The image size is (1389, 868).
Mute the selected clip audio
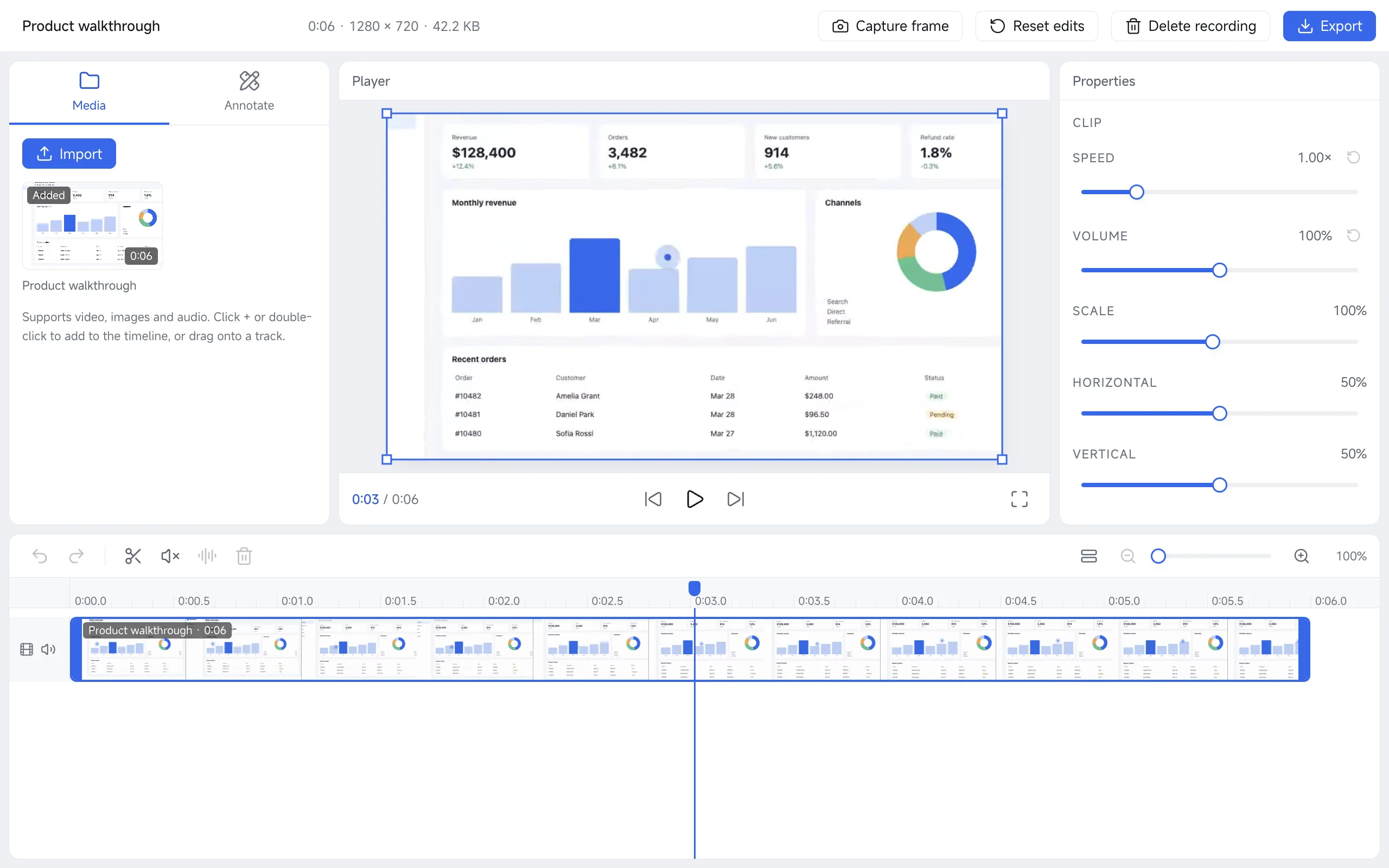(170, 556)
